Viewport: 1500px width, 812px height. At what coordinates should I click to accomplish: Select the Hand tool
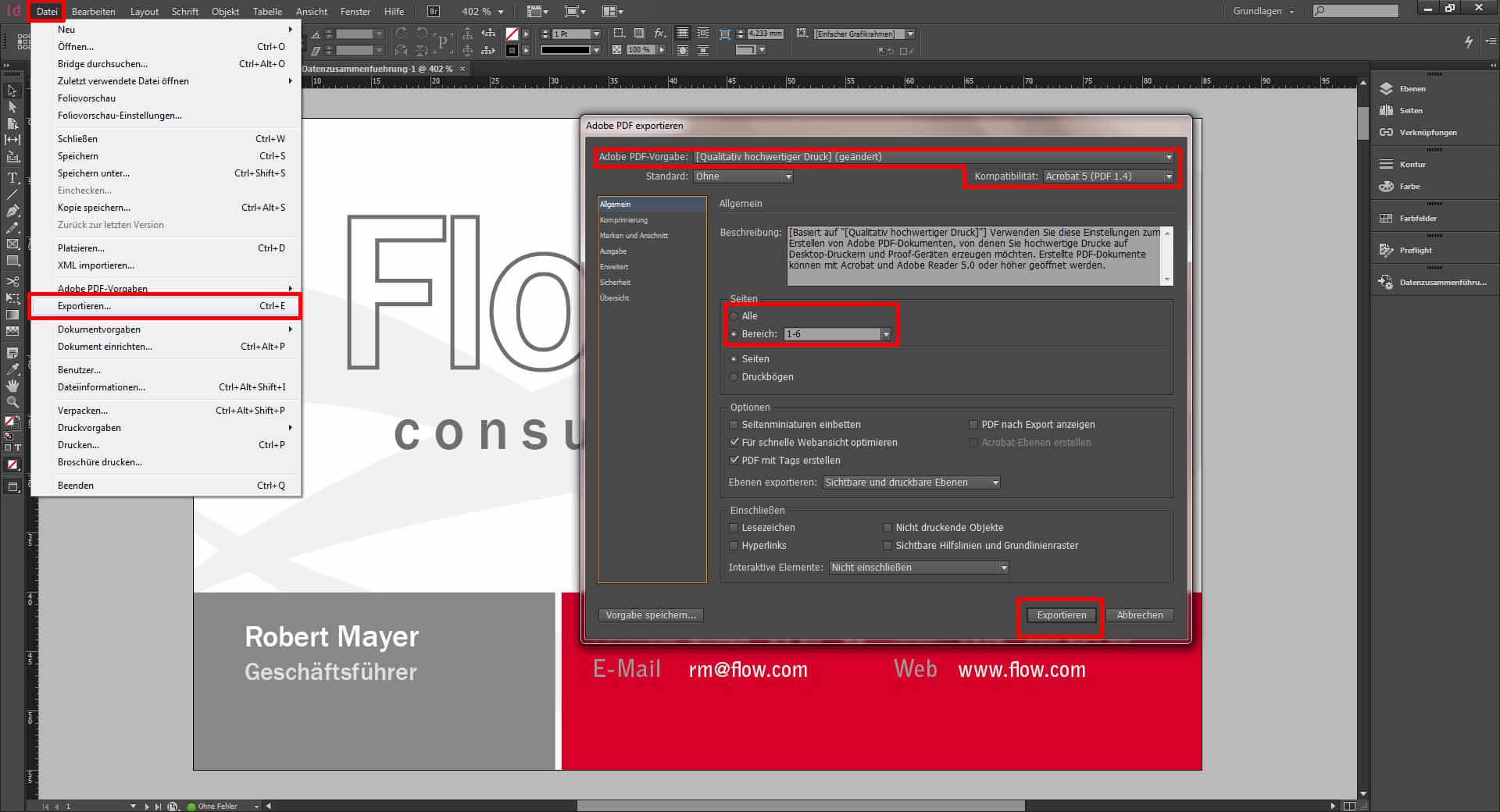click(x=12, y=386)
